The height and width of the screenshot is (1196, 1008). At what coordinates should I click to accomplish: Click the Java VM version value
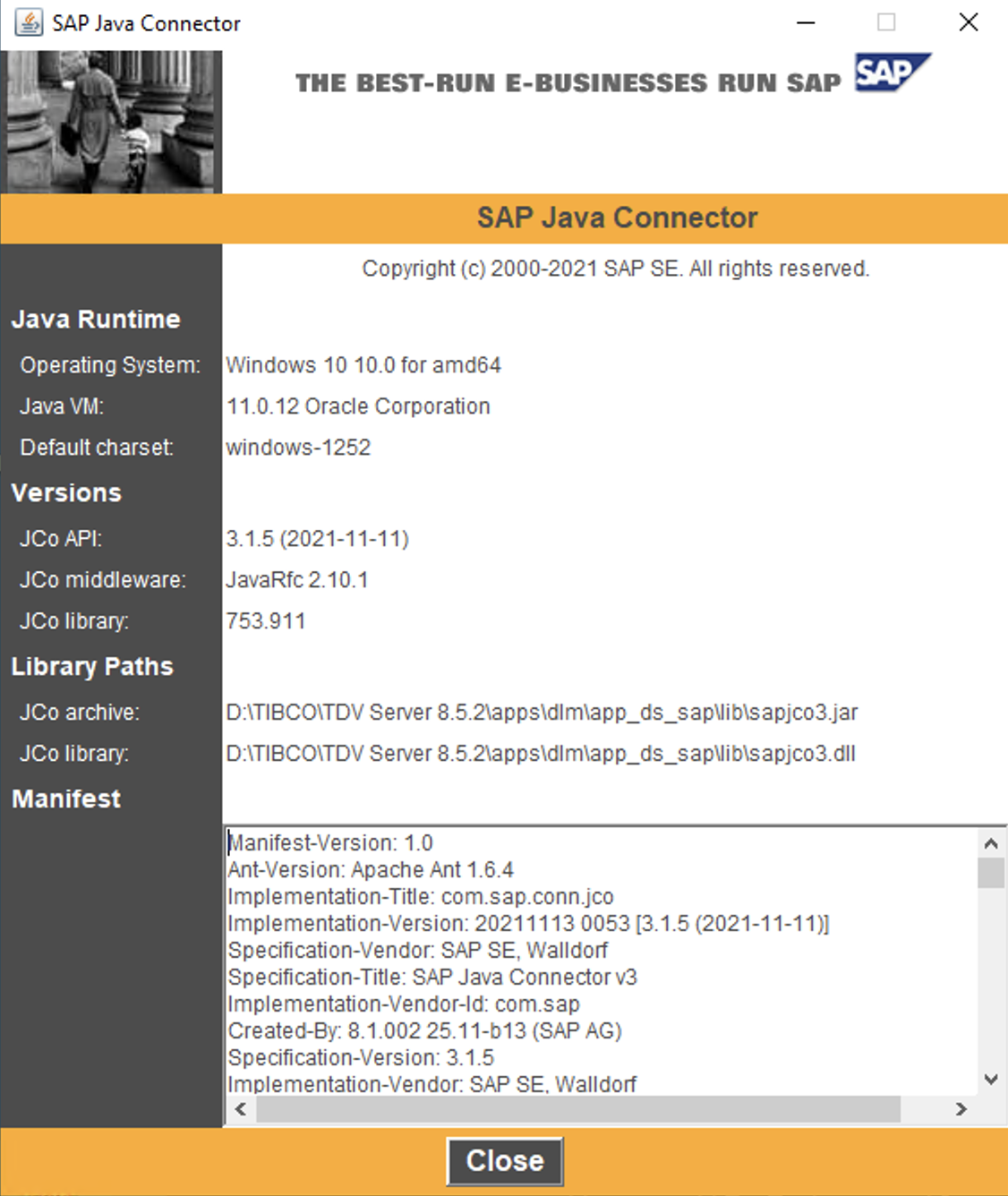(358, 406)
